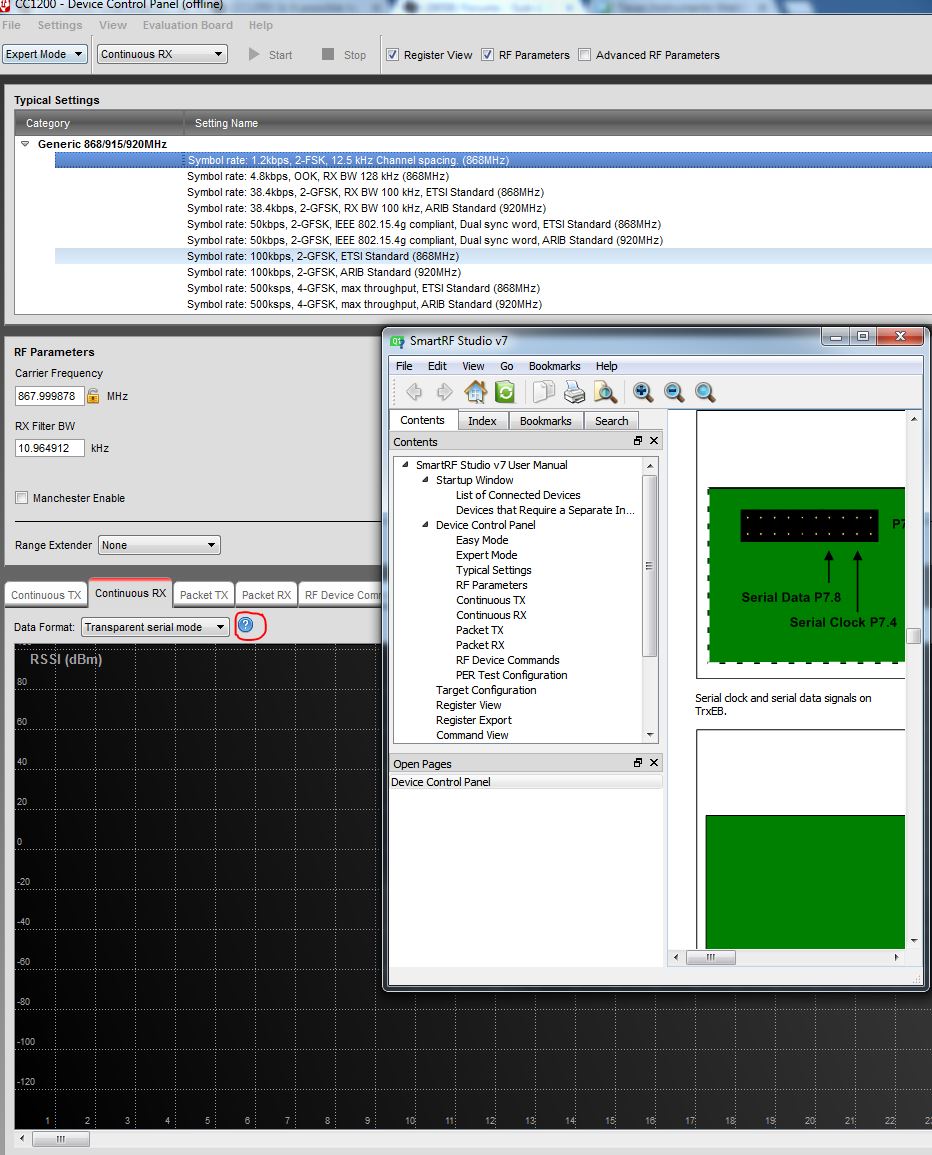Click the Carrier Frequency input field
This screenshot has width=932, height=1155.
[49, 396]
